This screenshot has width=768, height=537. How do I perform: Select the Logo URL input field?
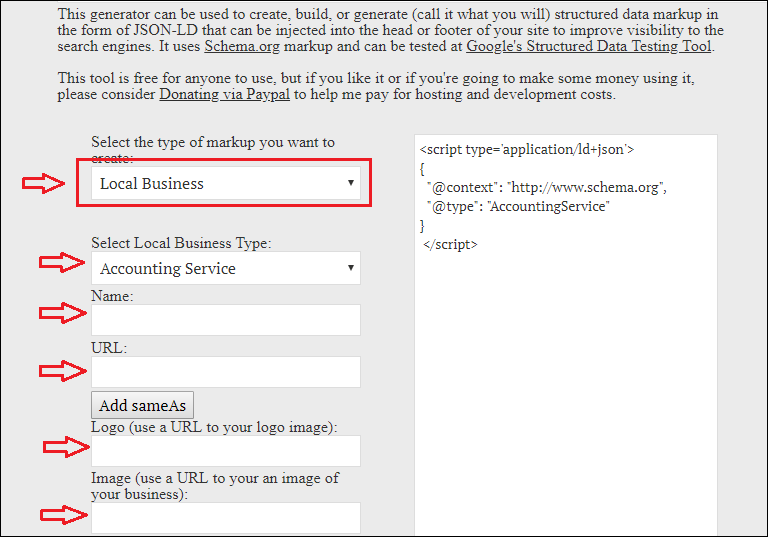[225, 451]
